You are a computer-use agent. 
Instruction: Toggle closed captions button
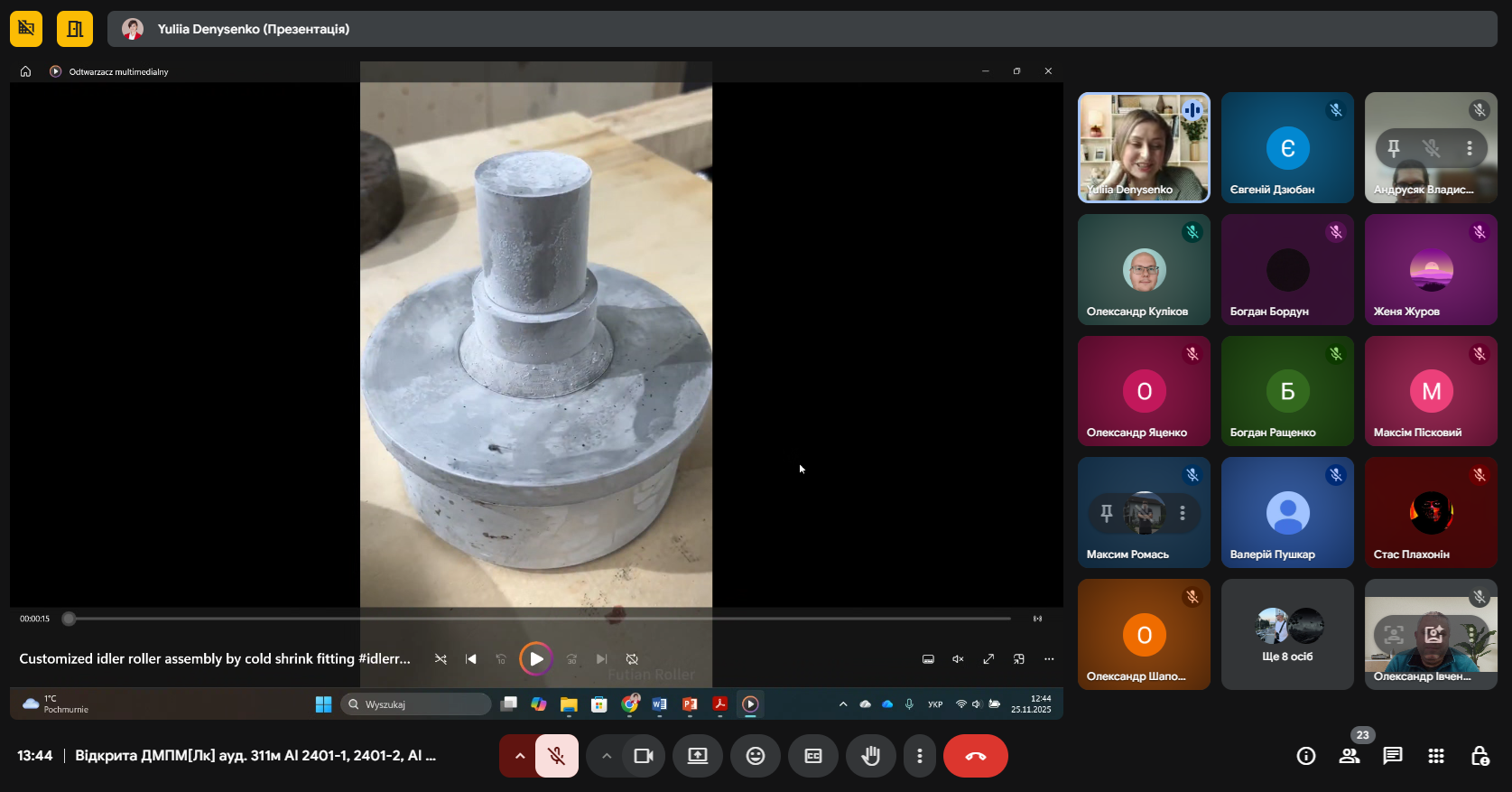pyautogui.click(x=813, y=756)
